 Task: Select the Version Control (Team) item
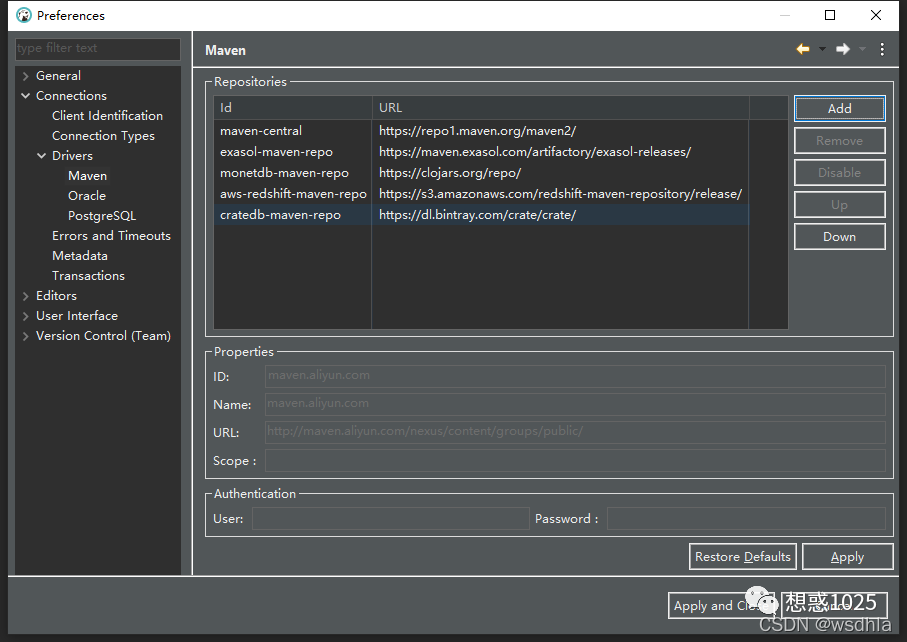click(103, 336)
